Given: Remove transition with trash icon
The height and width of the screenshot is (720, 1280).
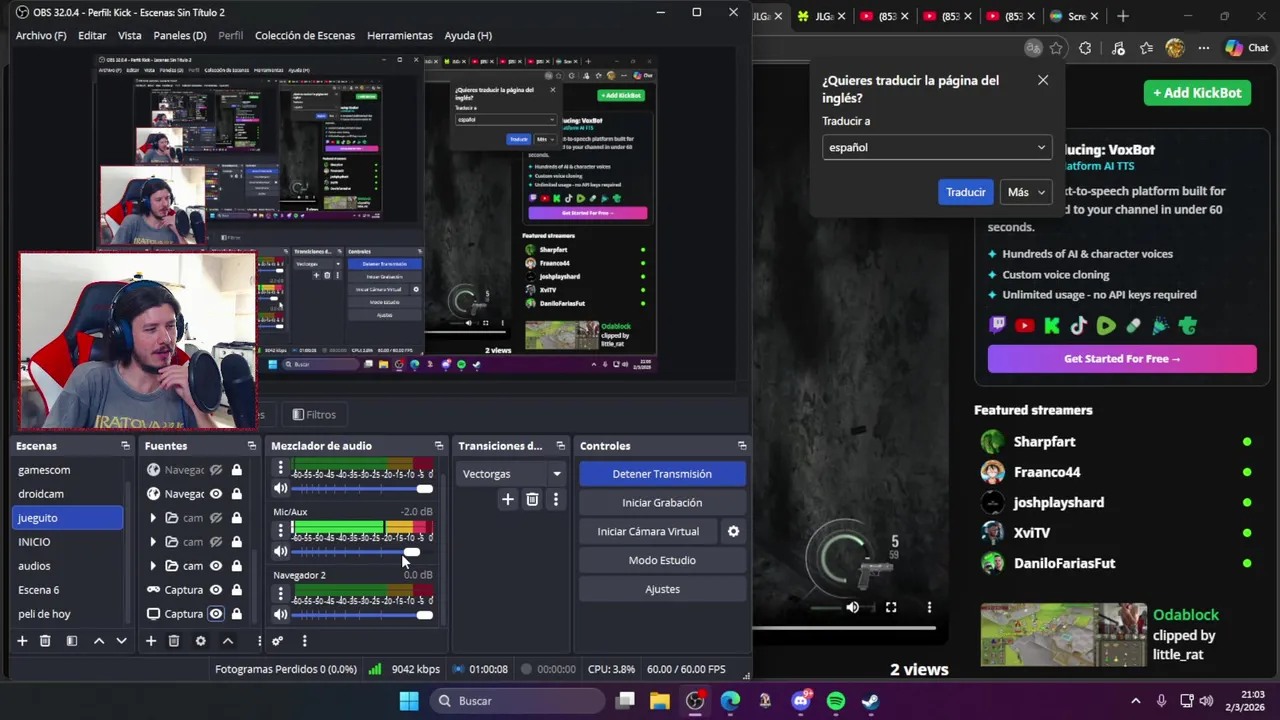Looking at the screenshot, I should tap(532, 499).
